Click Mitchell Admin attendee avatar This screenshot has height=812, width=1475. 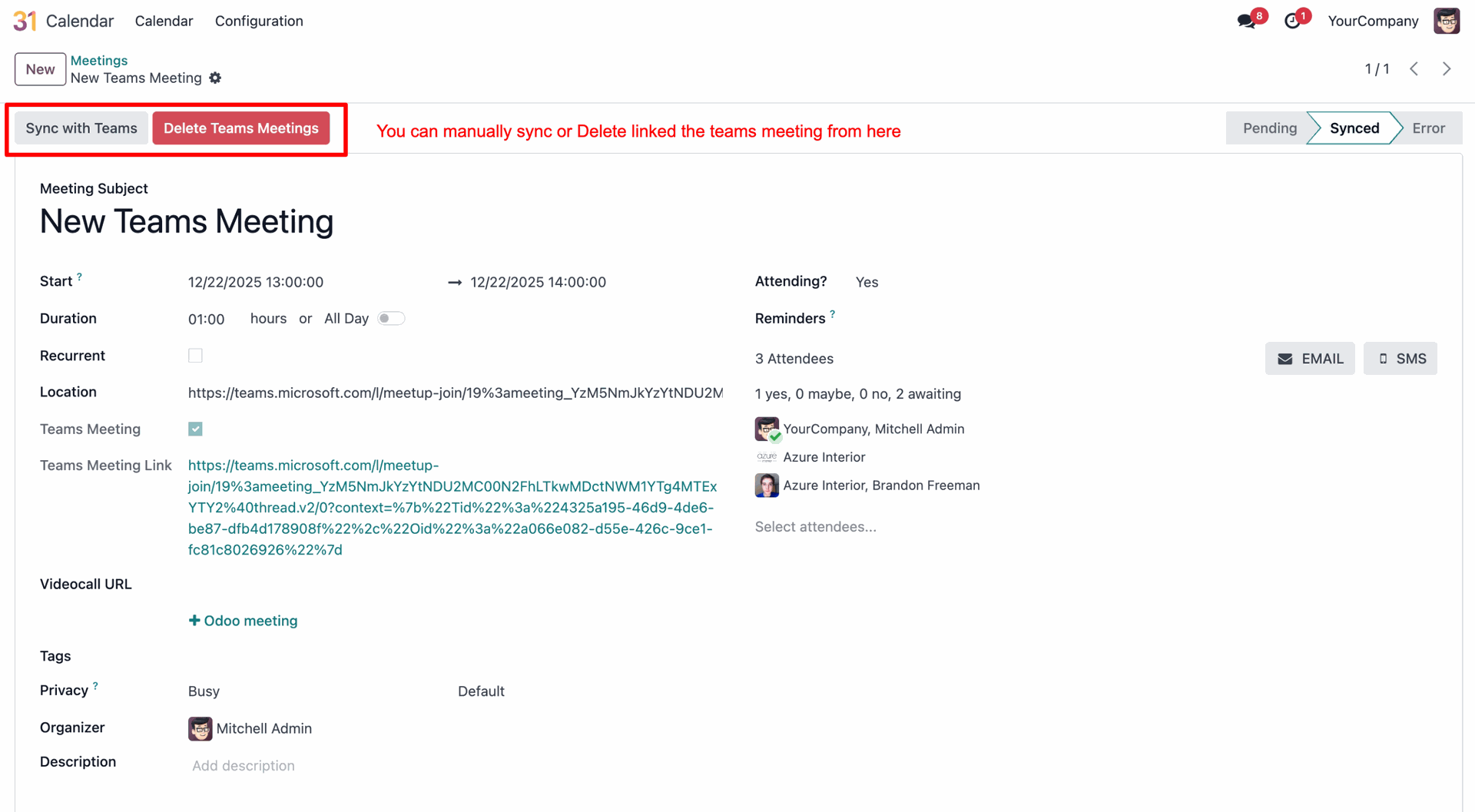coord(767,429)
